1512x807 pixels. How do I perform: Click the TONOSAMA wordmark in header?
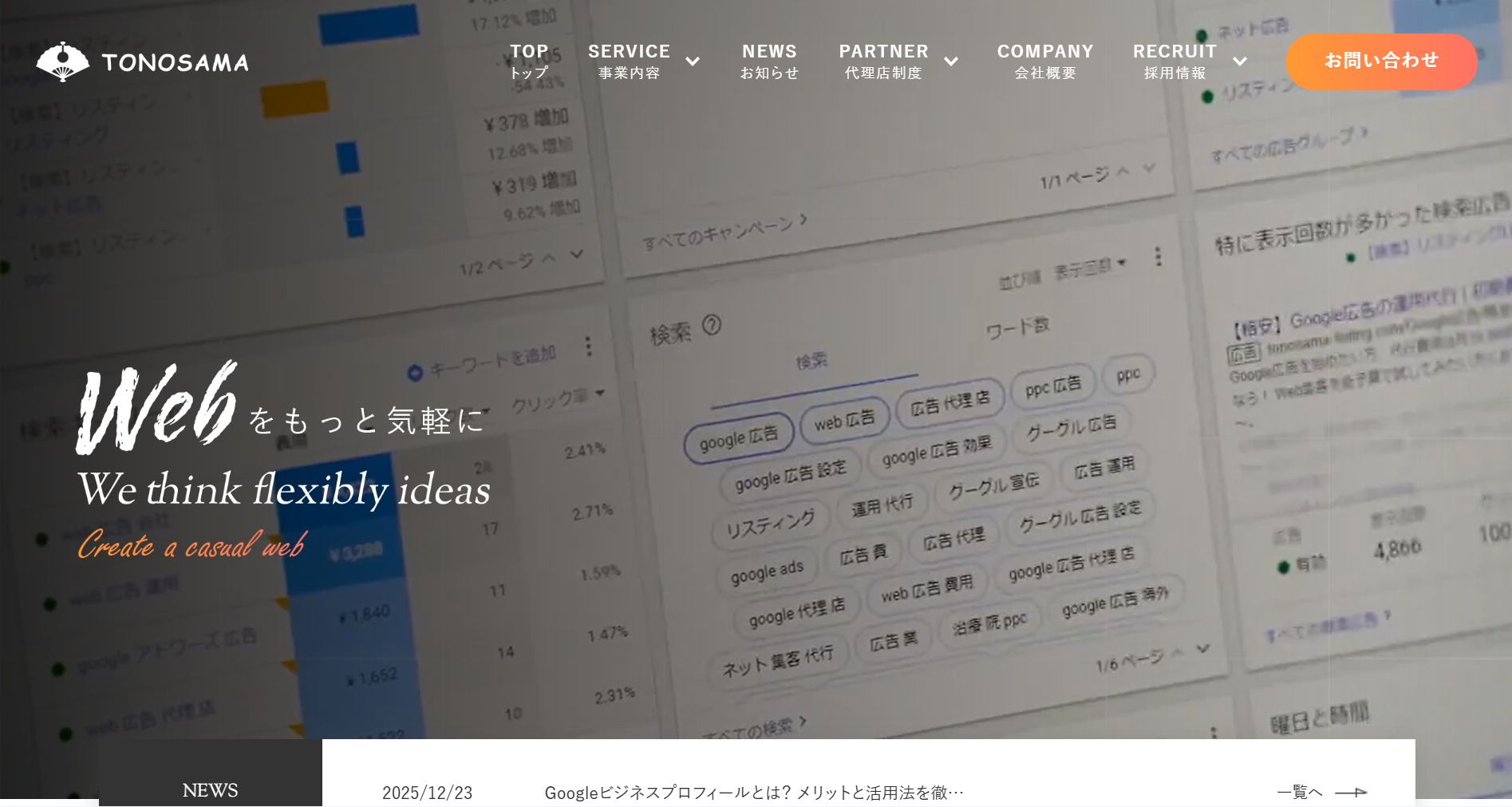tap(175, 62)
